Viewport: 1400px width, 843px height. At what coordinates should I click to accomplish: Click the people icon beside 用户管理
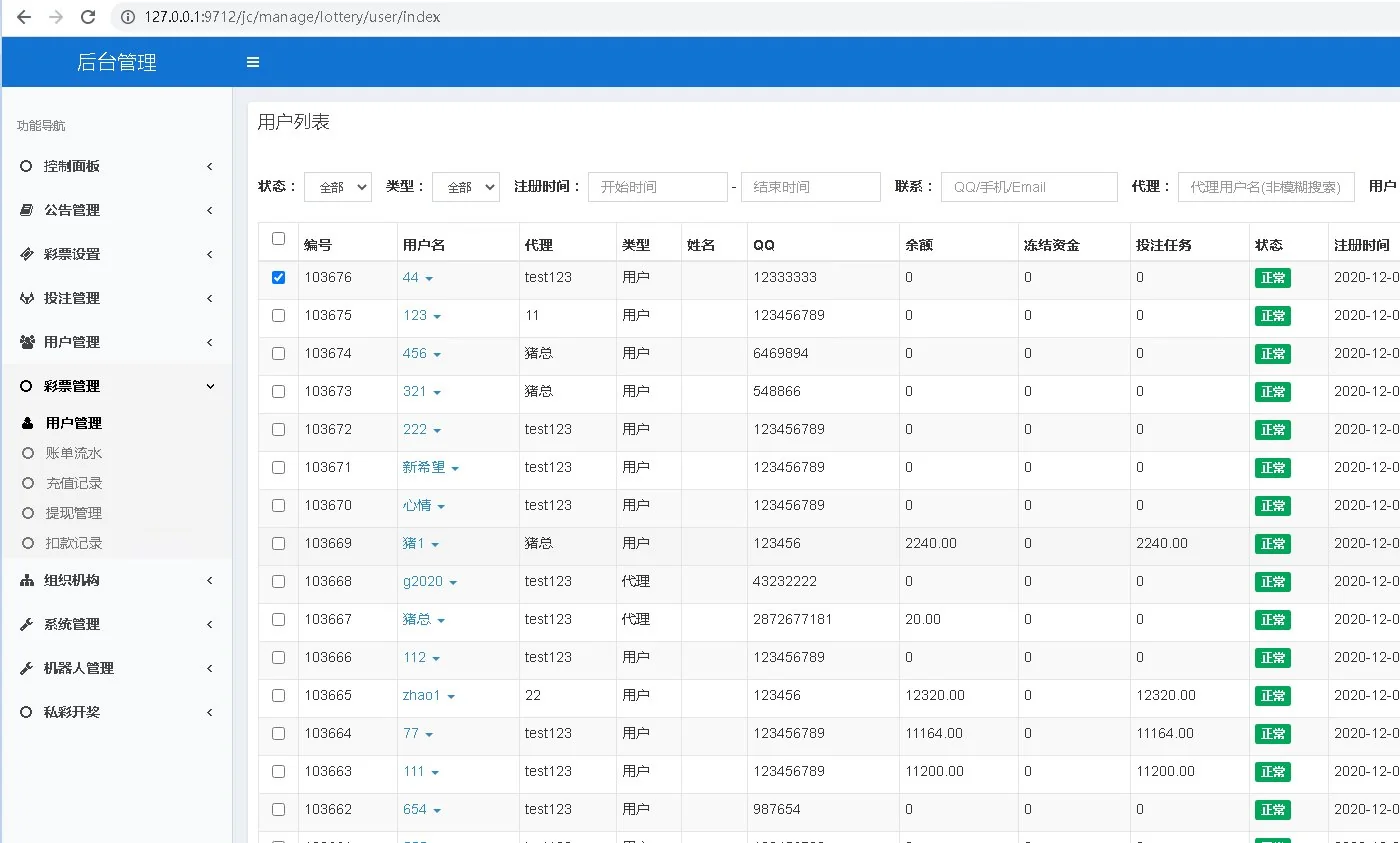pos(27,342)
